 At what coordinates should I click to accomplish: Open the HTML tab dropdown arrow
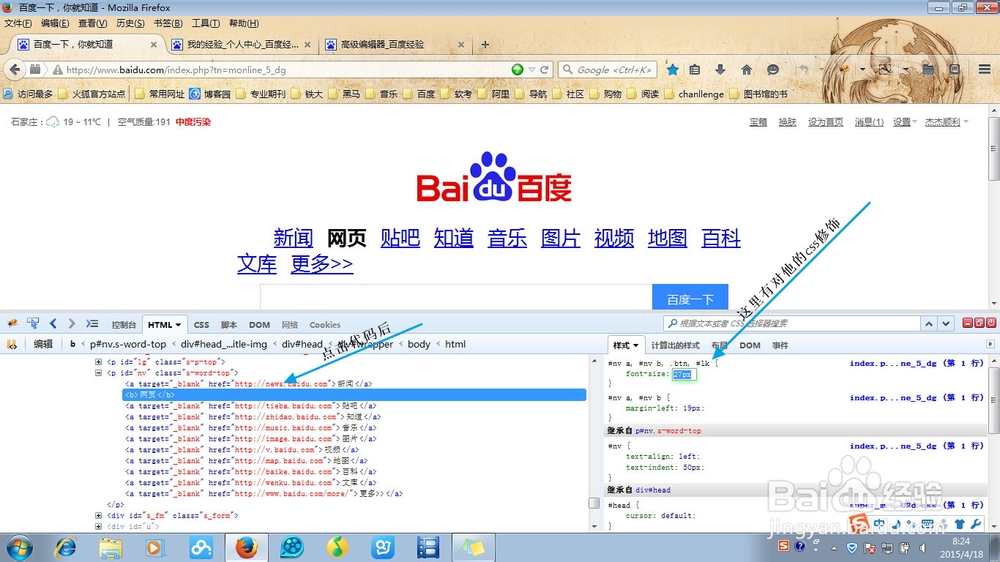coord(178,325)
